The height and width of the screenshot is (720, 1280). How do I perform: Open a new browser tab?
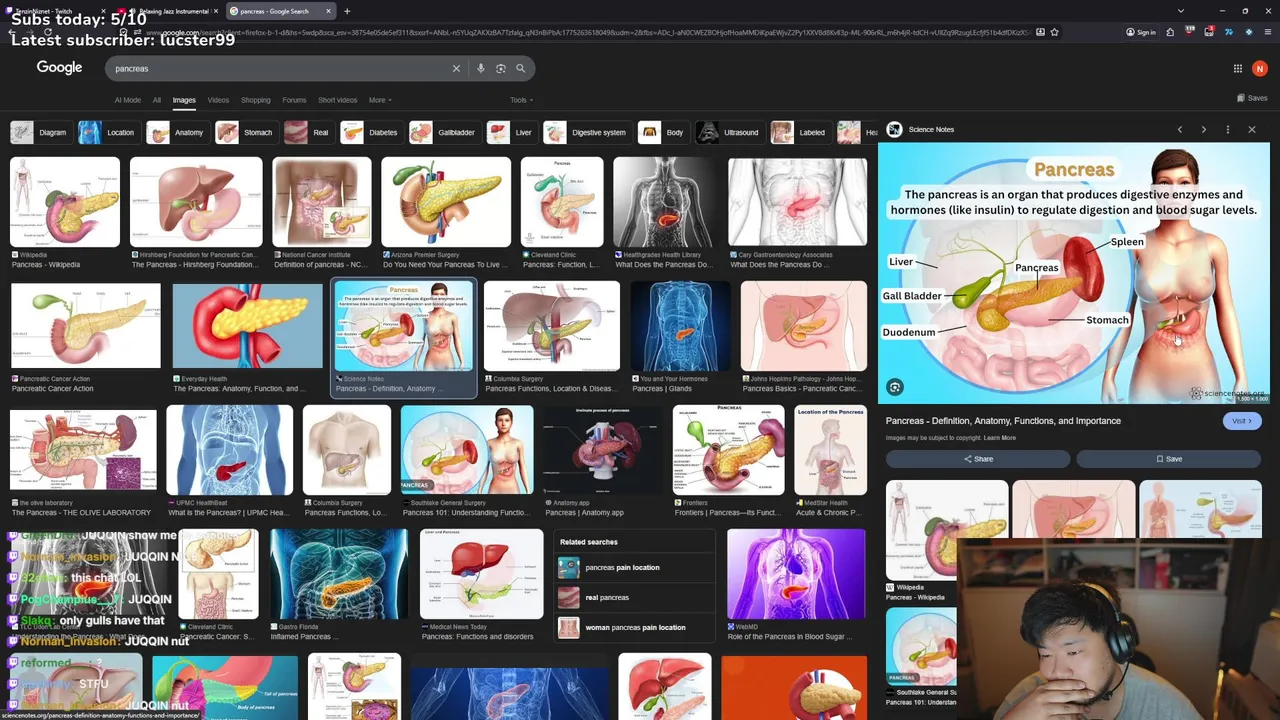[347, 11]
